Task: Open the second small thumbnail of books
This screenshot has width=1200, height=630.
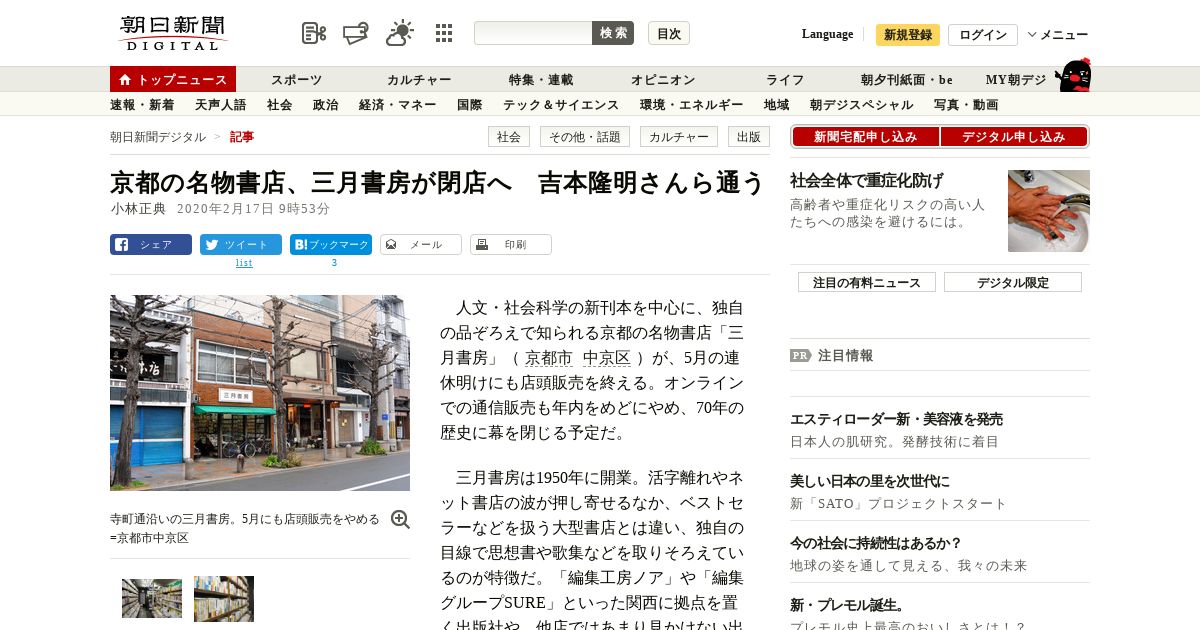Action: (x=224, y=598)
